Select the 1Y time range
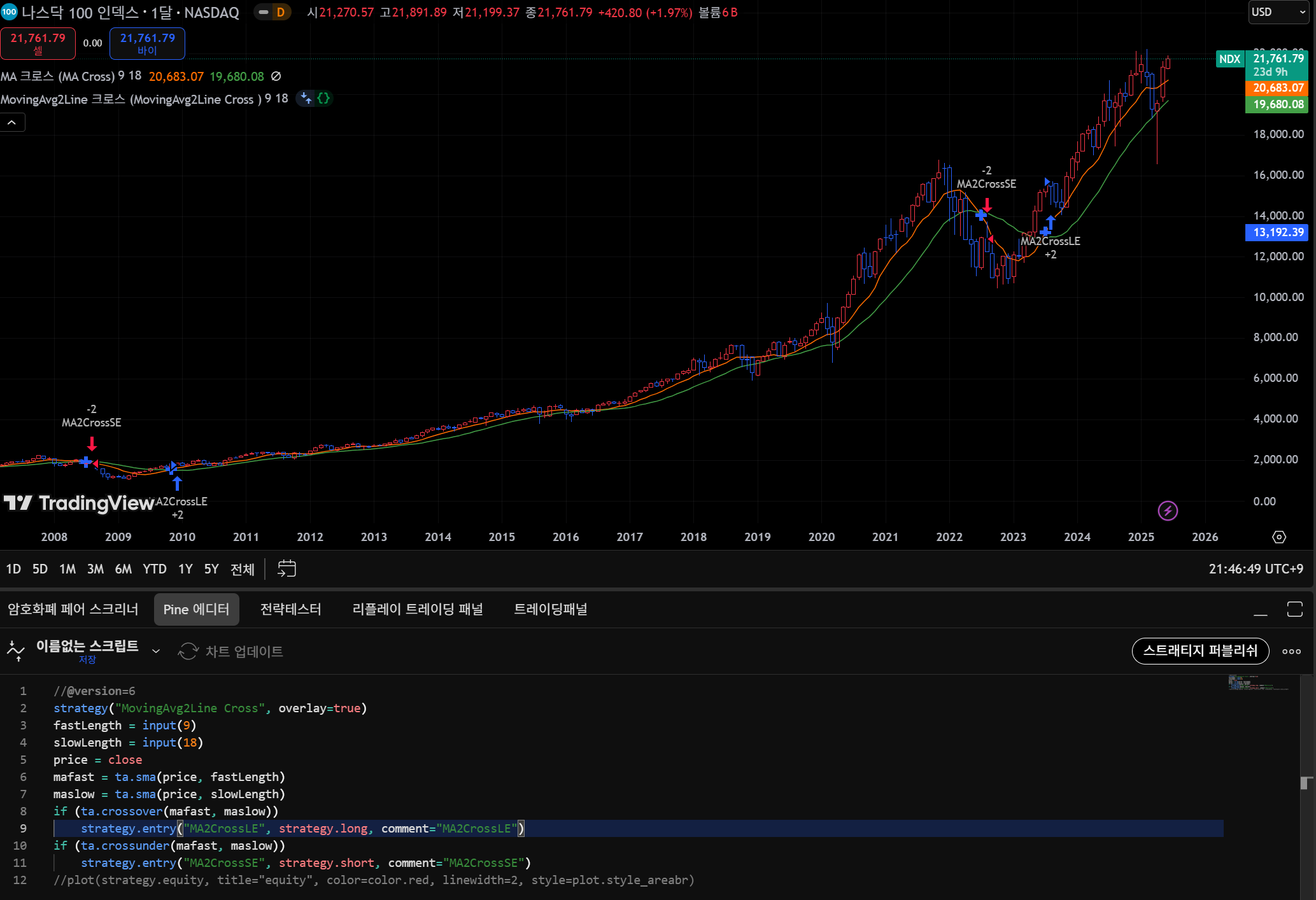This screenshot has width=1316, height=900. pos(185,569)
